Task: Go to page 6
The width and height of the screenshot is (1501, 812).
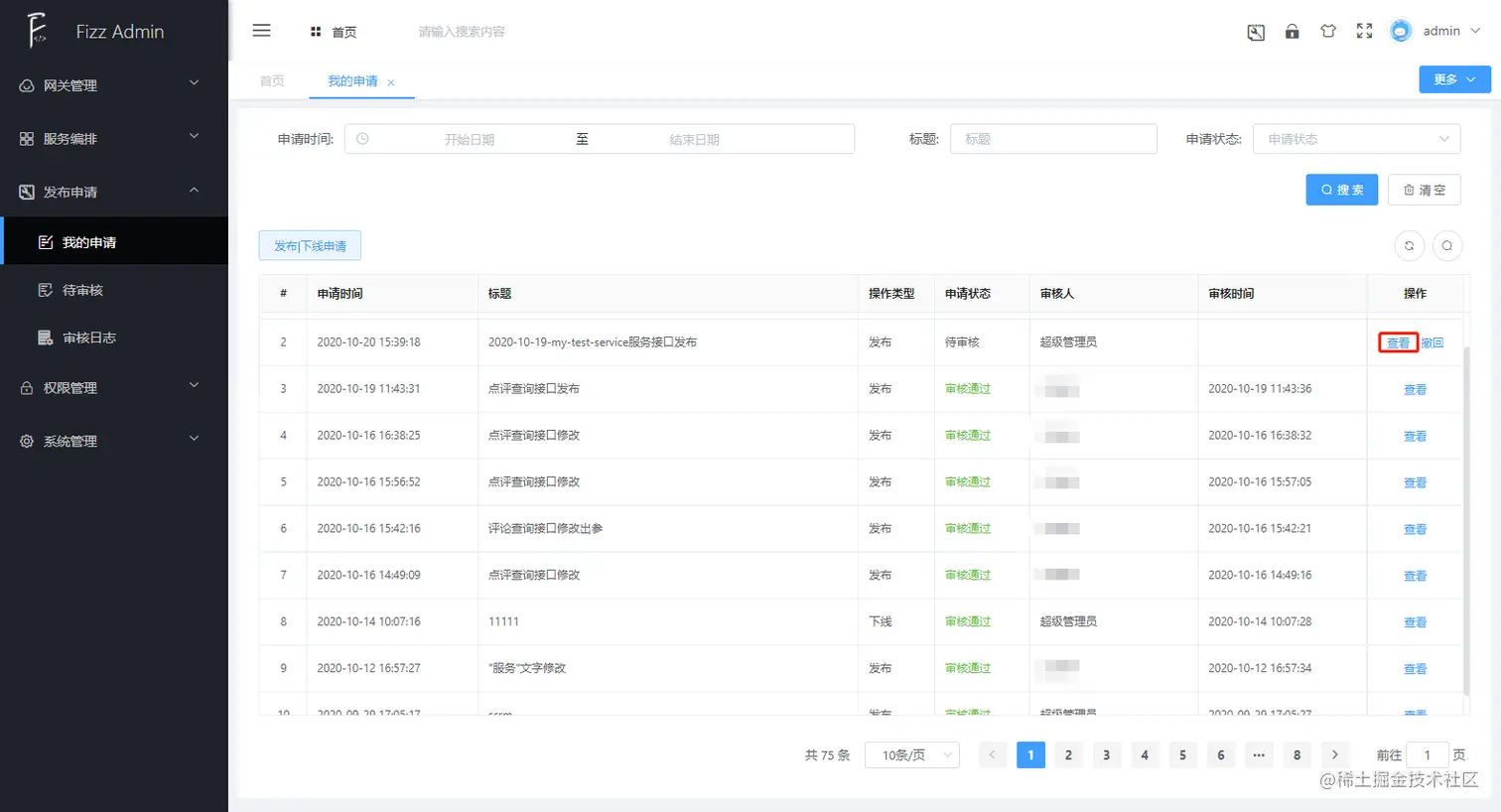Action: pyautogui.click(x=1221, y=755)
